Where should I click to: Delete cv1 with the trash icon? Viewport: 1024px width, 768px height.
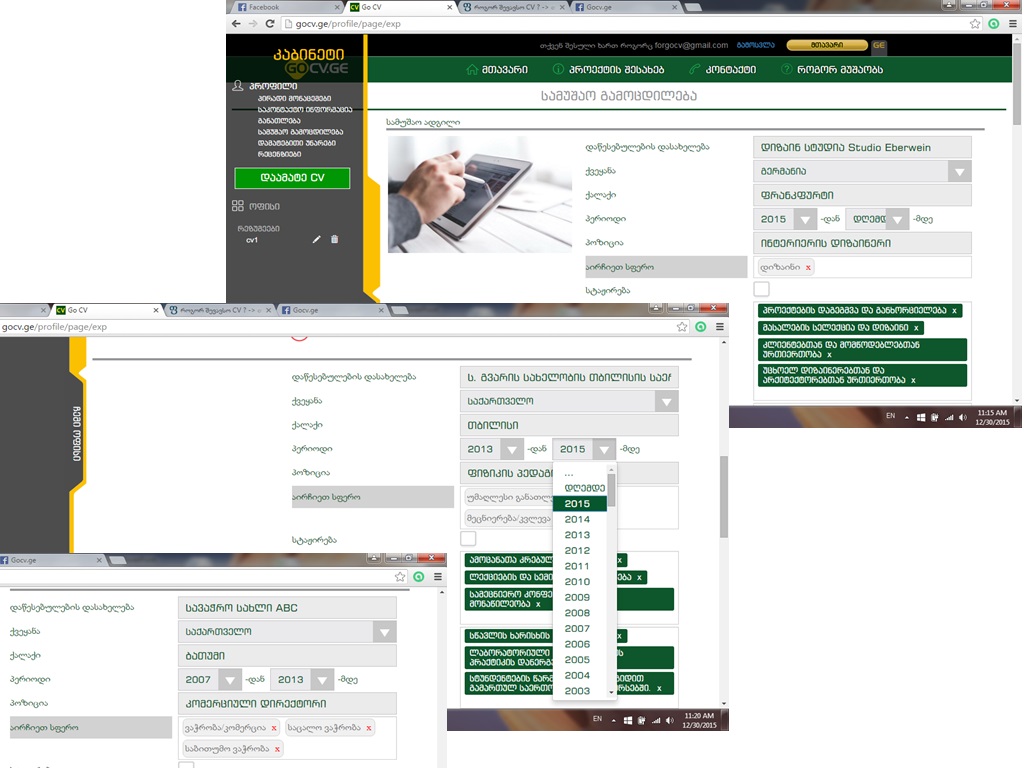[x=334, y=240]
